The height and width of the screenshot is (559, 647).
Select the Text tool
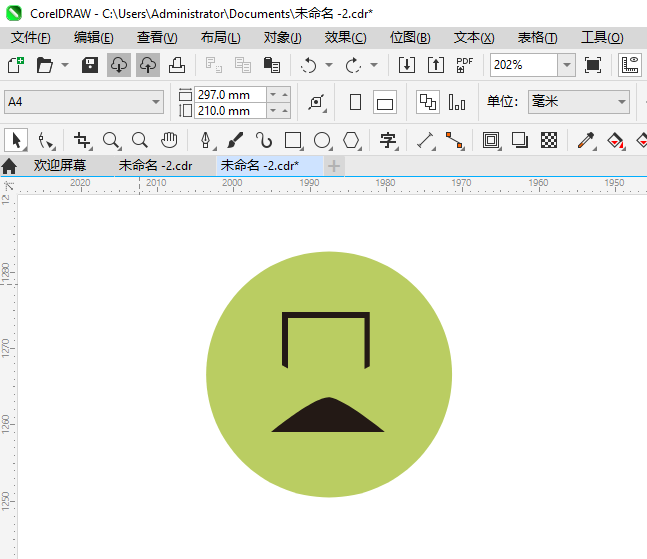point(388,140)
